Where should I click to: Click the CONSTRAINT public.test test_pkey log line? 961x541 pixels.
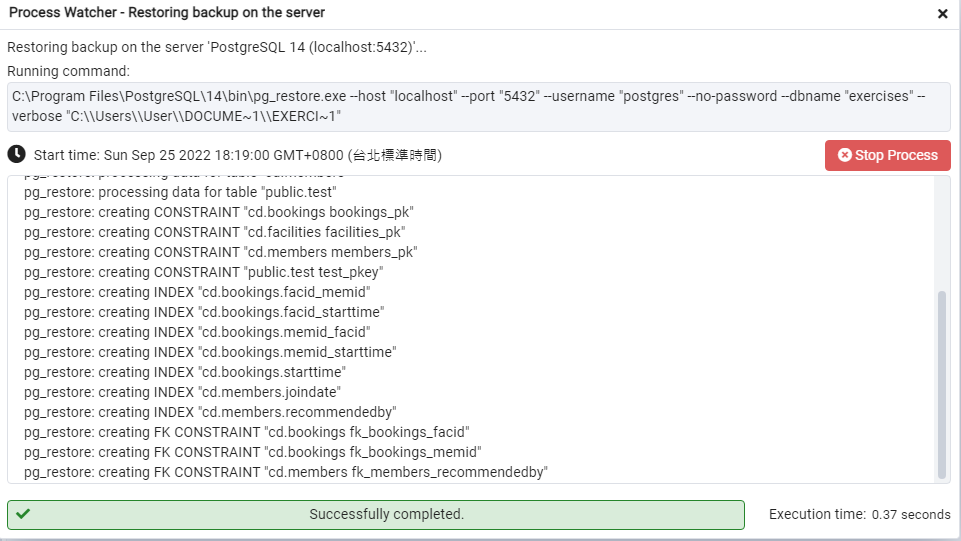click(204, 272)
